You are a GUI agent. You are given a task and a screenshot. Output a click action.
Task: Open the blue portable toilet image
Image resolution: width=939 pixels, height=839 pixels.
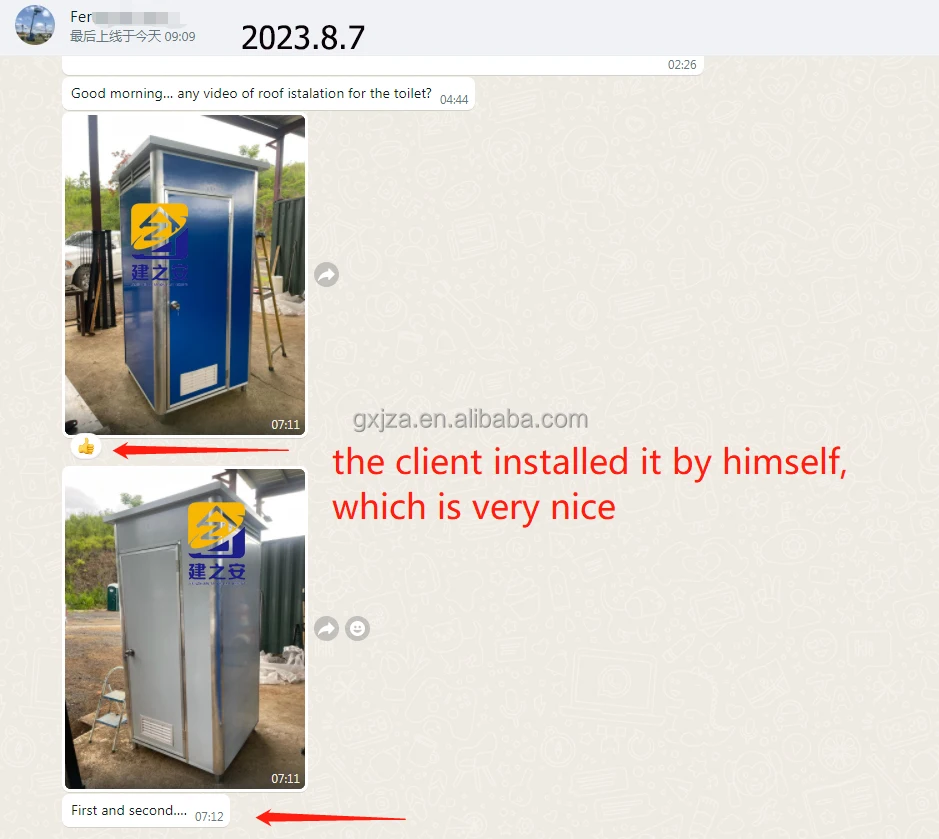(x=185, y=275)
